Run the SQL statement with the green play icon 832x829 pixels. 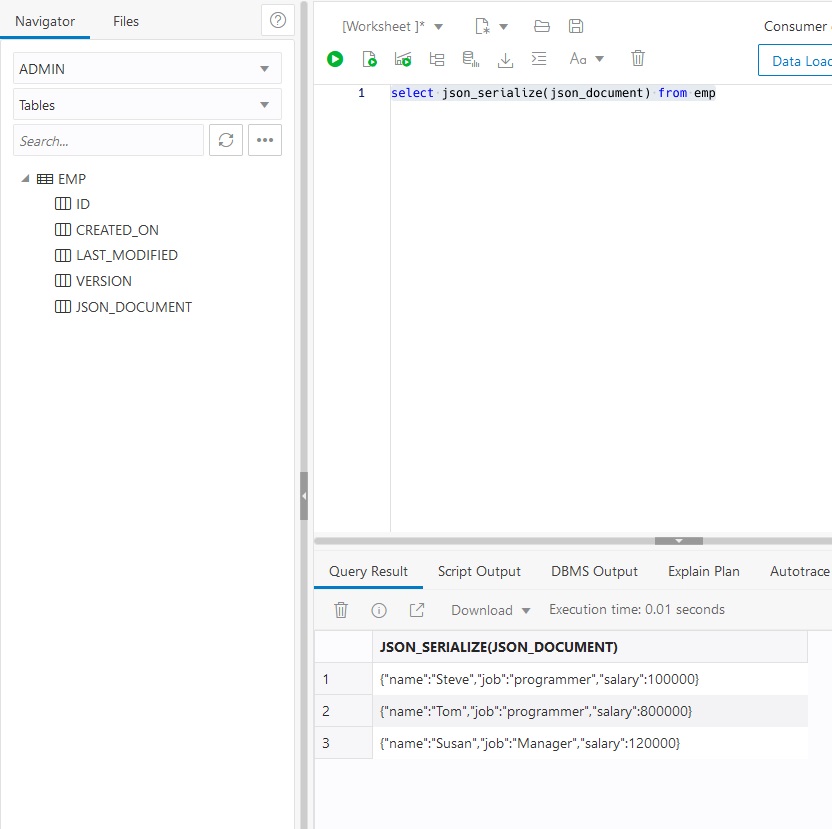tap(335, 59)
